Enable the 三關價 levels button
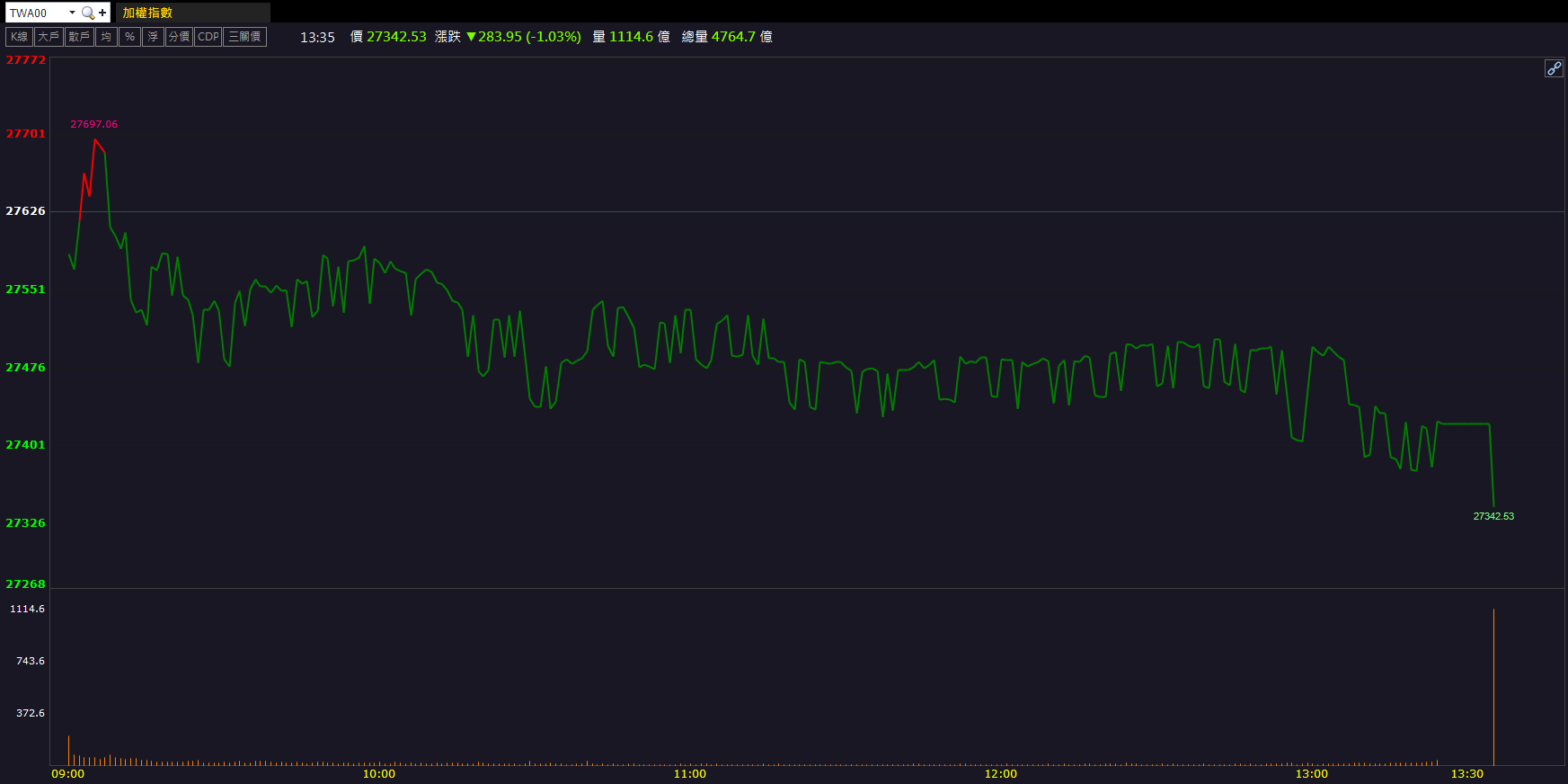The image size is (1568, 784). click(x=244, y=37)
